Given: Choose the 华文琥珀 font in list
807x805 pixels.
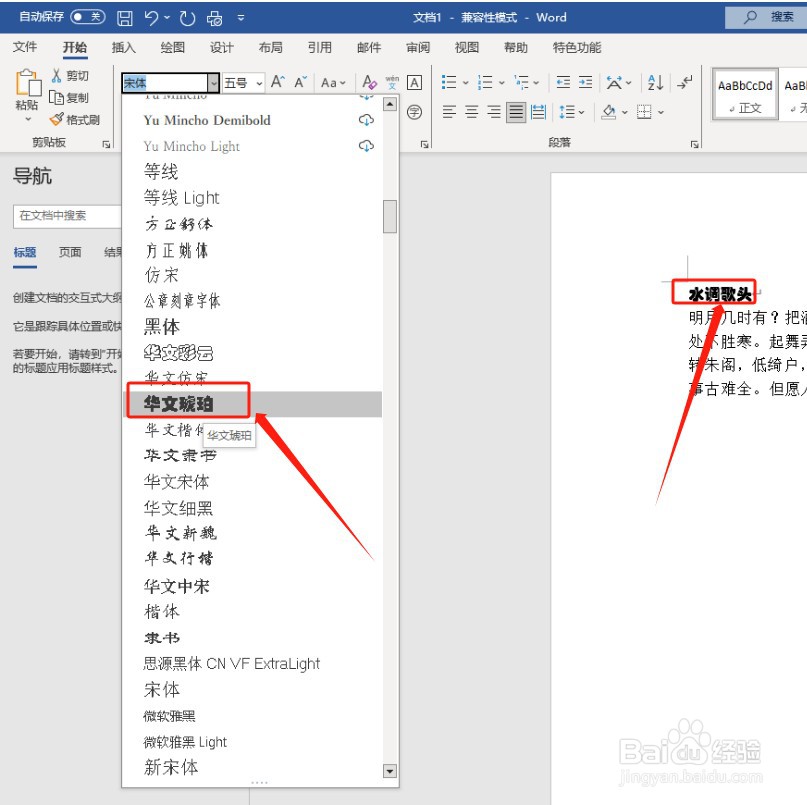Looking at the screenshot, I should pyautogui.click(x=252, y=404).
